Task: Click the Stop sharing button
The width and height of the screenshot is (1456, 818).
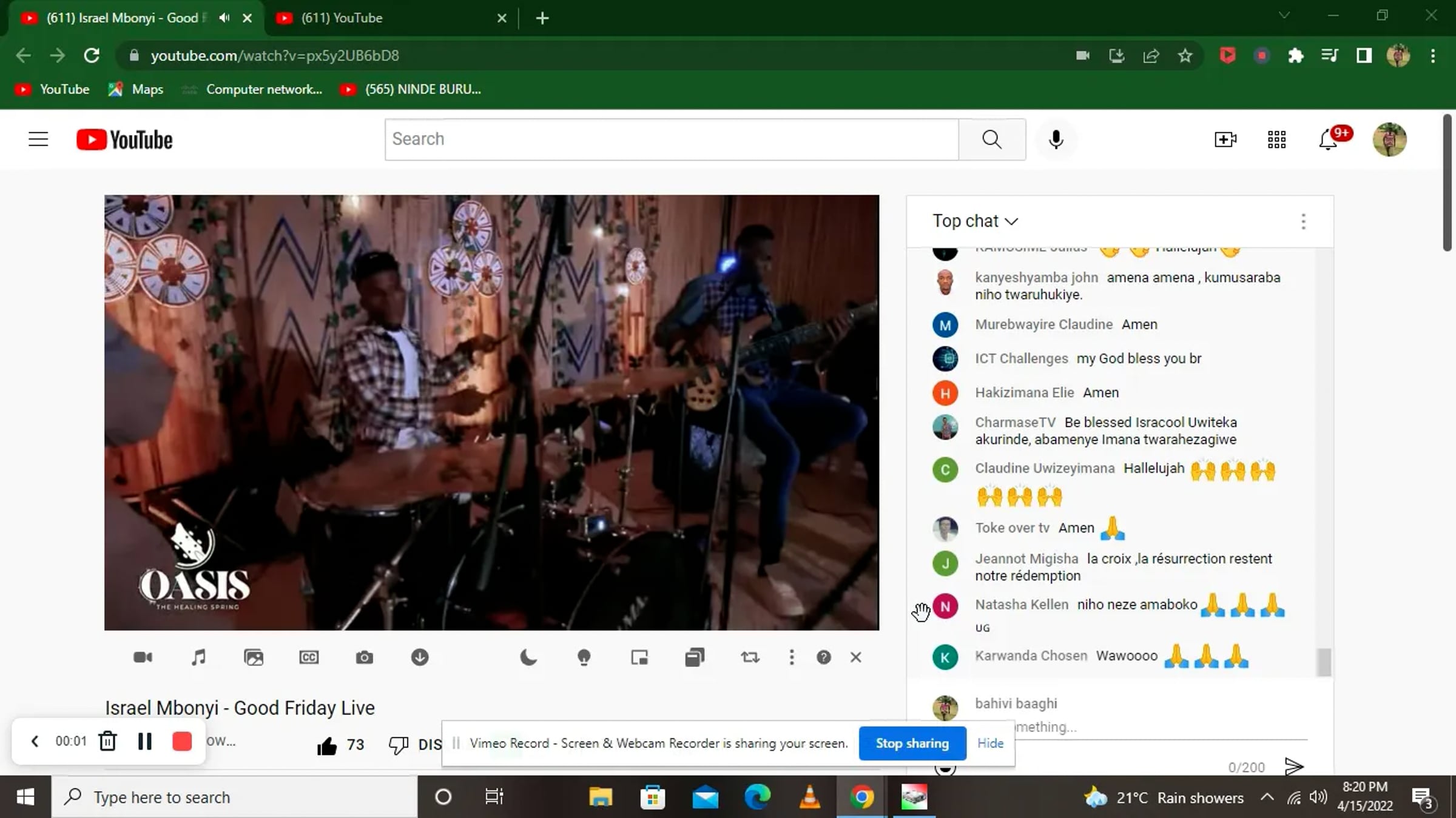Action: (912, 743)
